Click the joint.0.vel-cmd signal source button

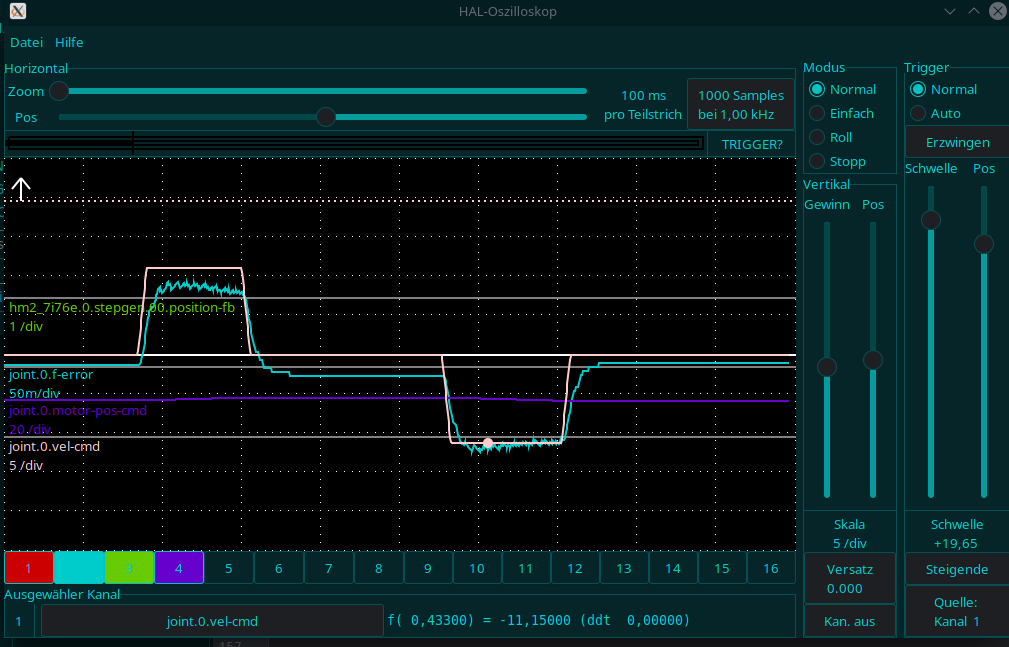(x=212, y=621)
